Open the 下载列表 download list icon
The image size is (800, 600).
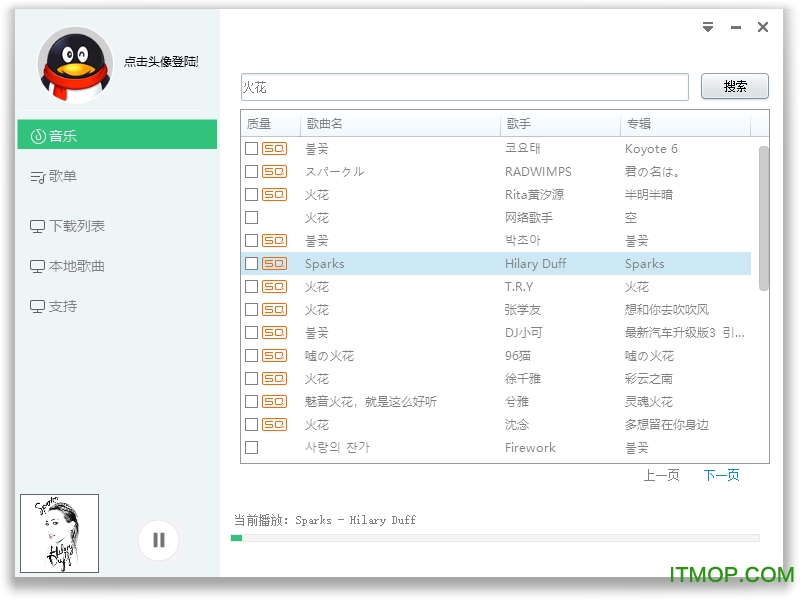pyautogui.click(x=36, y=226)
